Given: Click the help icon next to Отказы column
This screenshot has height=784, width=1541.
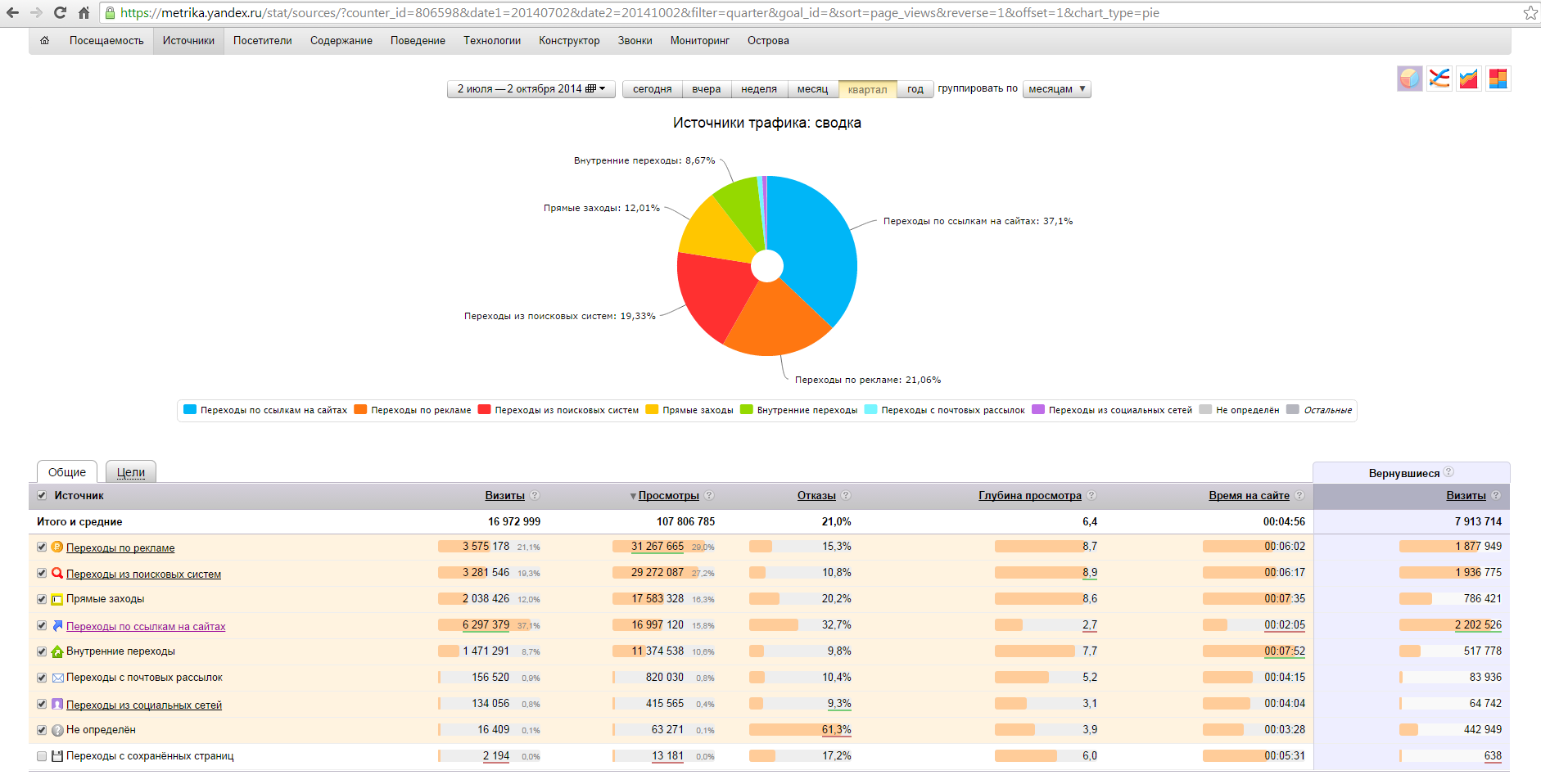Looking at the screenshot, I should point(846,495).
